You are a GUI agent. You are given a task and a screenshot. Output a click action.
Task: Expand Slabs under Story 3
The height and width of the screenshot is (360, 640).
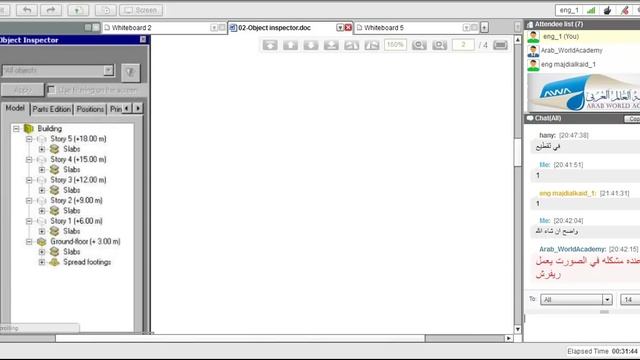point(42,190)
